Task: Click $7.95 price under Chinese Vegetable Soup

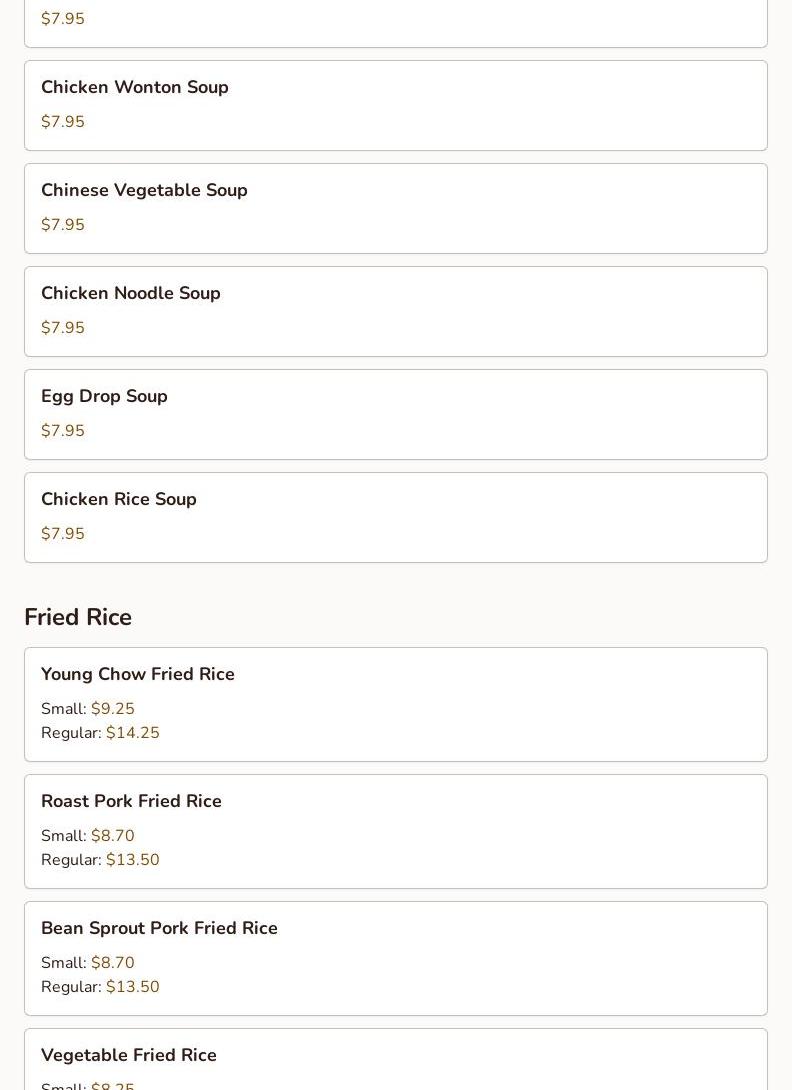Action: click(63, 225)
